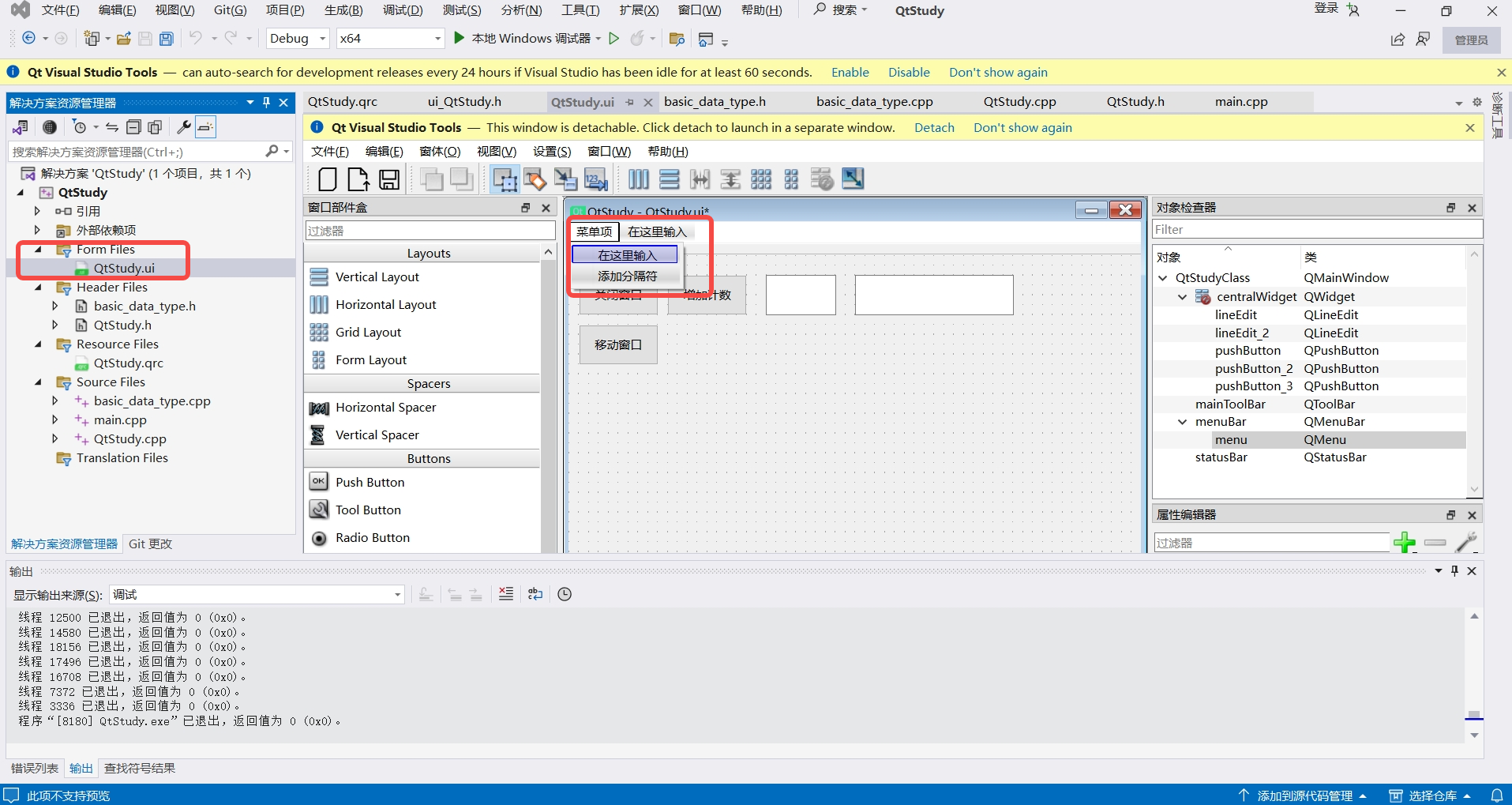Switch to the main.cpp editor tab
Viewport: 1512px width, 805px height.
tap(1241, 102)
